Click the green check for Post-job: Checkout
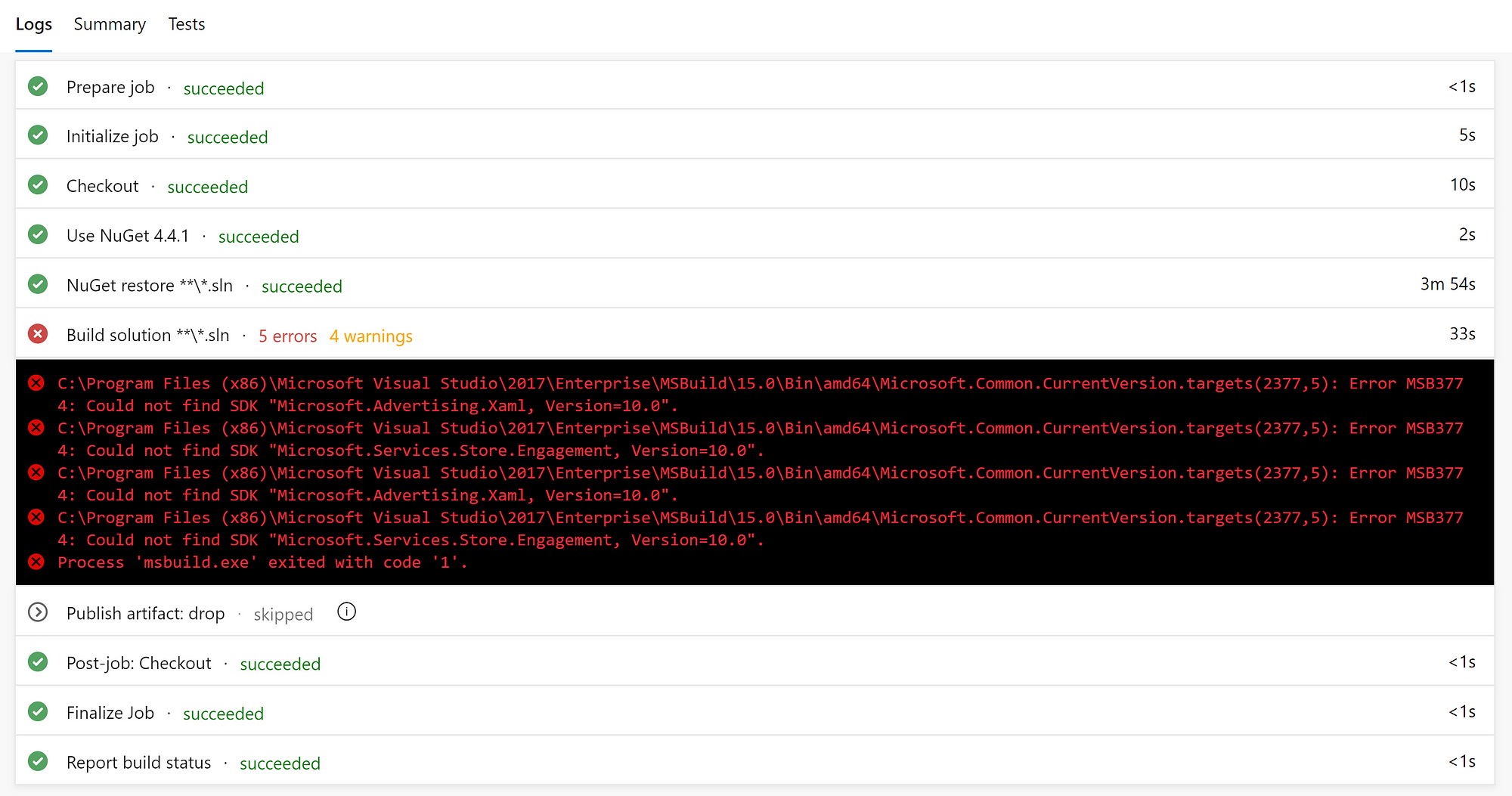This screenshot has height=796, width=1512. tap(38, 662)
